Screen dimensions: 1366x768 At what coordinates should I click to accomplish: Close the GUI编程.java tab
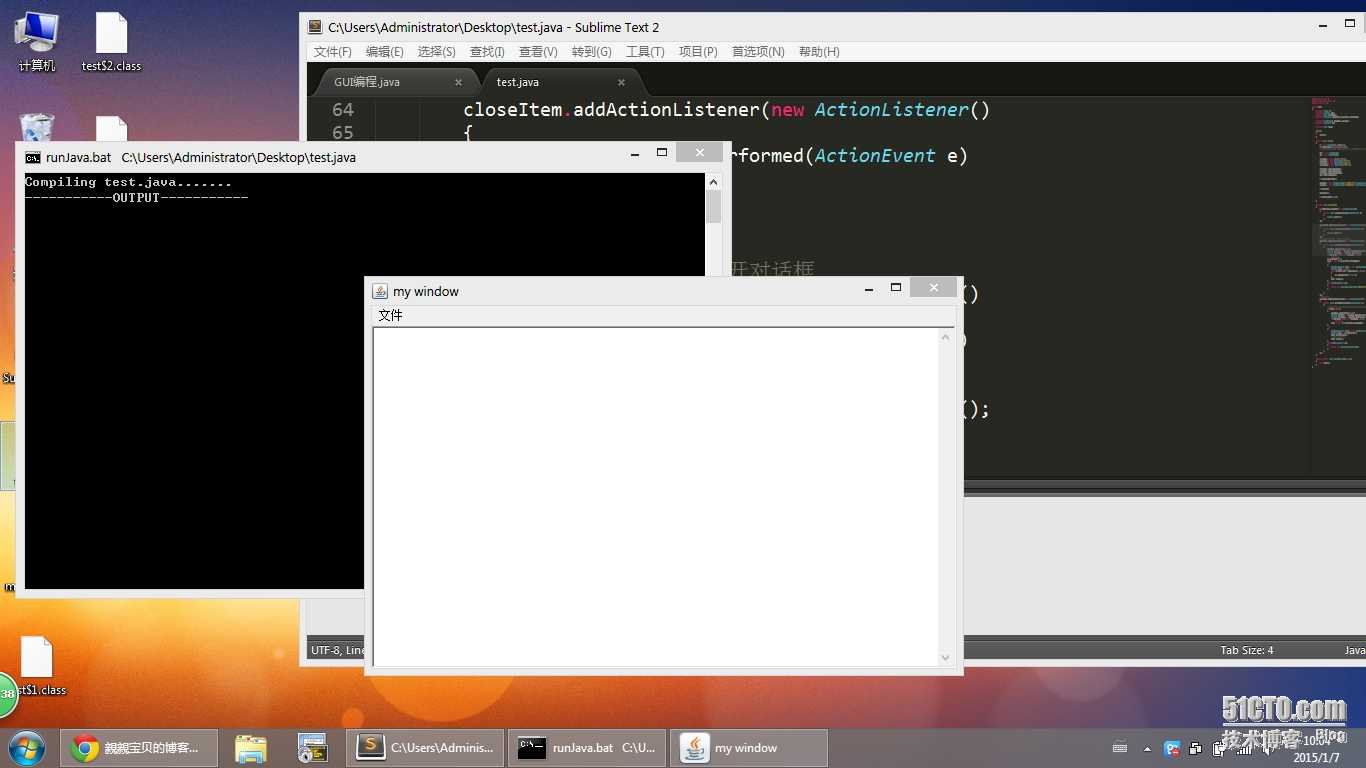(x=459, y=82)
